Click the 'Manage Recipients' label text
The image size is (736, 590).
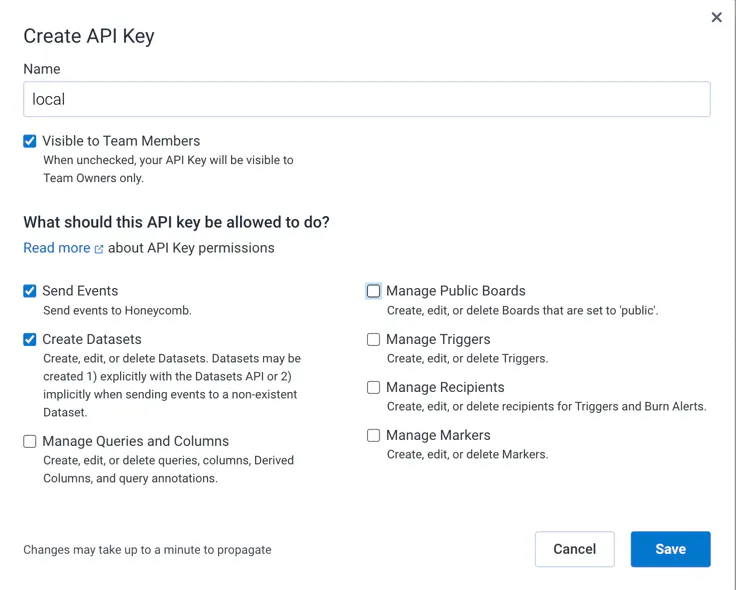pos(445,387)
